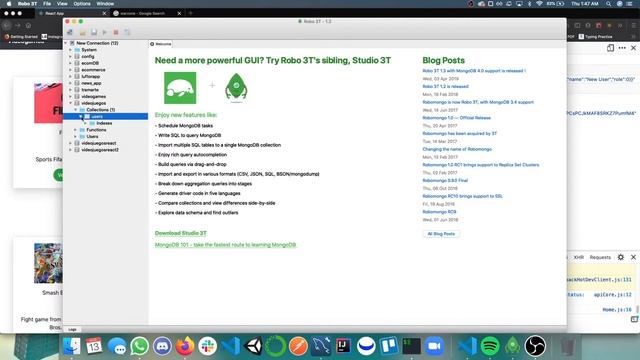
Task: Click the rotate orientation toolbar icon
Action: pos(127,32)
